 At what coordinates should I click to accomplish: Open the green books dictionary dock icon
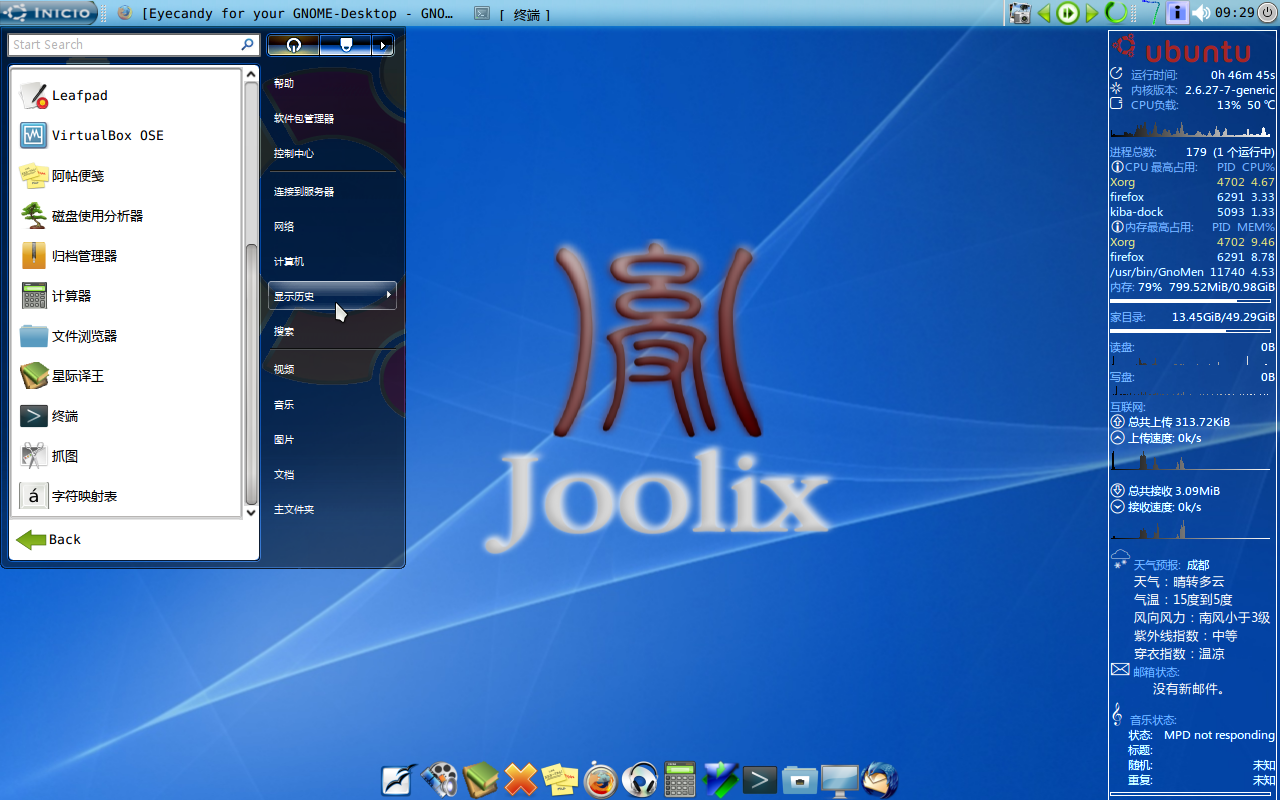click(x=480, y=780)
